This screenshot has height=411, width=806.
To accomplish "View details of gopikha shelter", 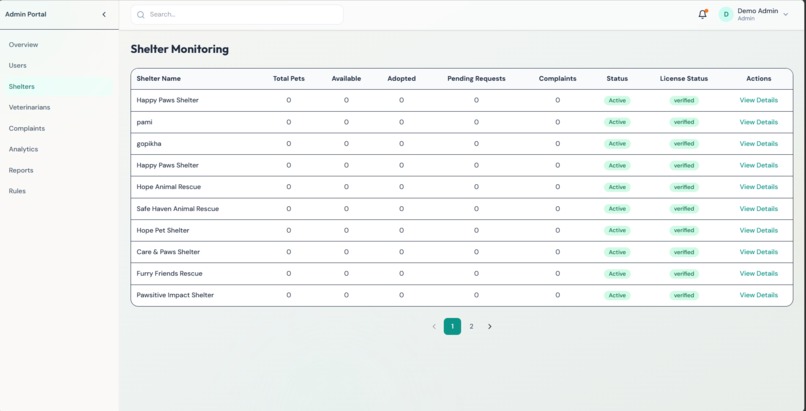I will tap(758, 143).
